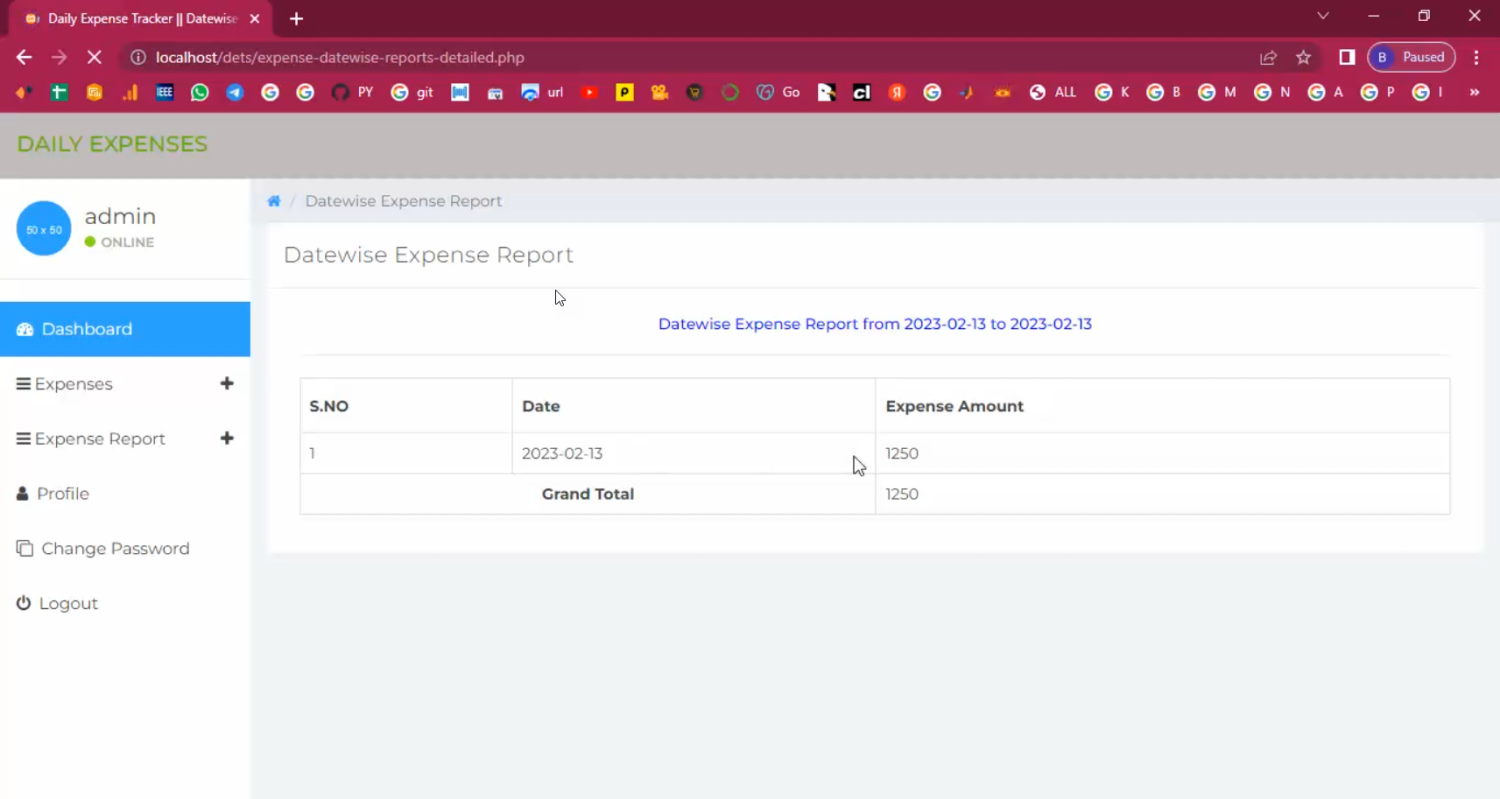Close the Daily Expense Tracker tab
This screenshot has width=1500, height=799.
pyautogui.click(x=255, y=19)
